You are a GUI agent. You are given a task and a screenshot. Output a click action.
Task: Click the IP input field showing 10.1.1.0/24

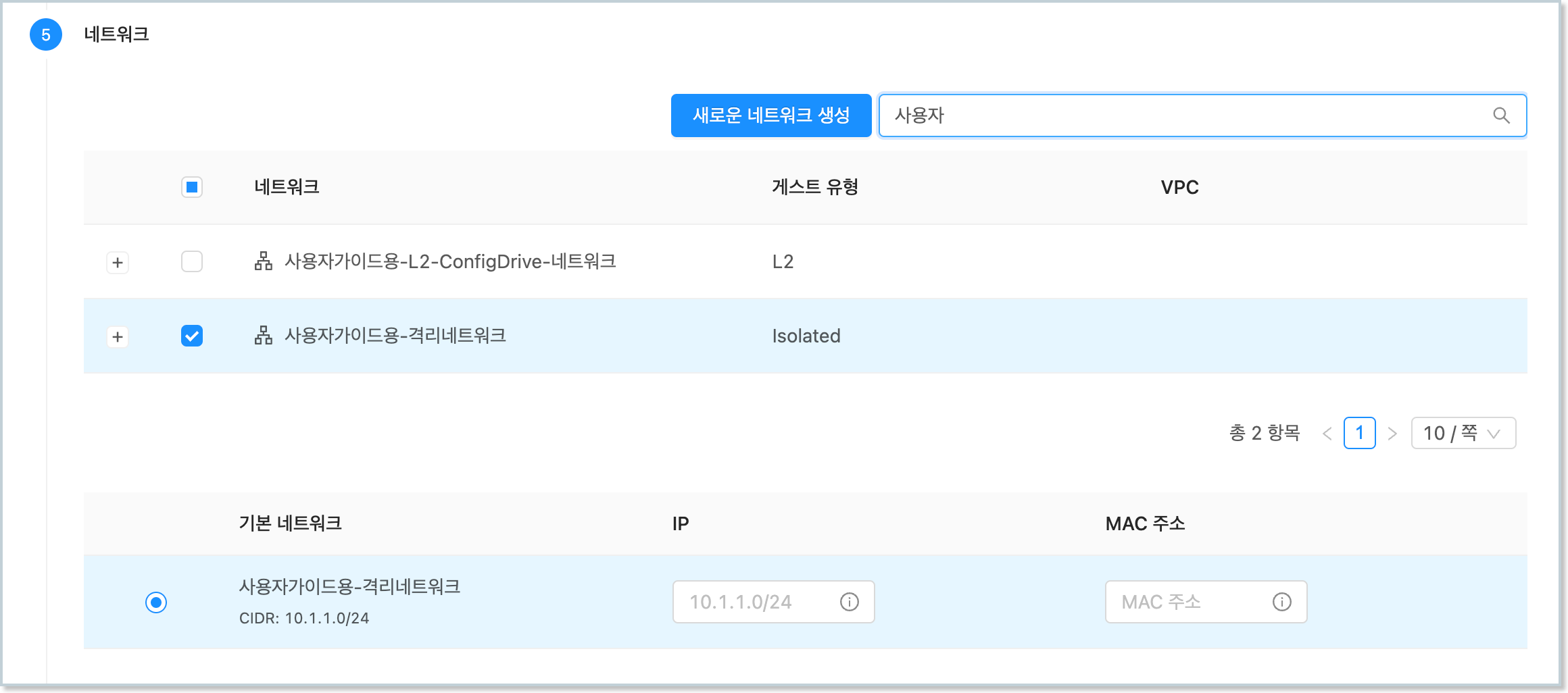coord(774,602)
